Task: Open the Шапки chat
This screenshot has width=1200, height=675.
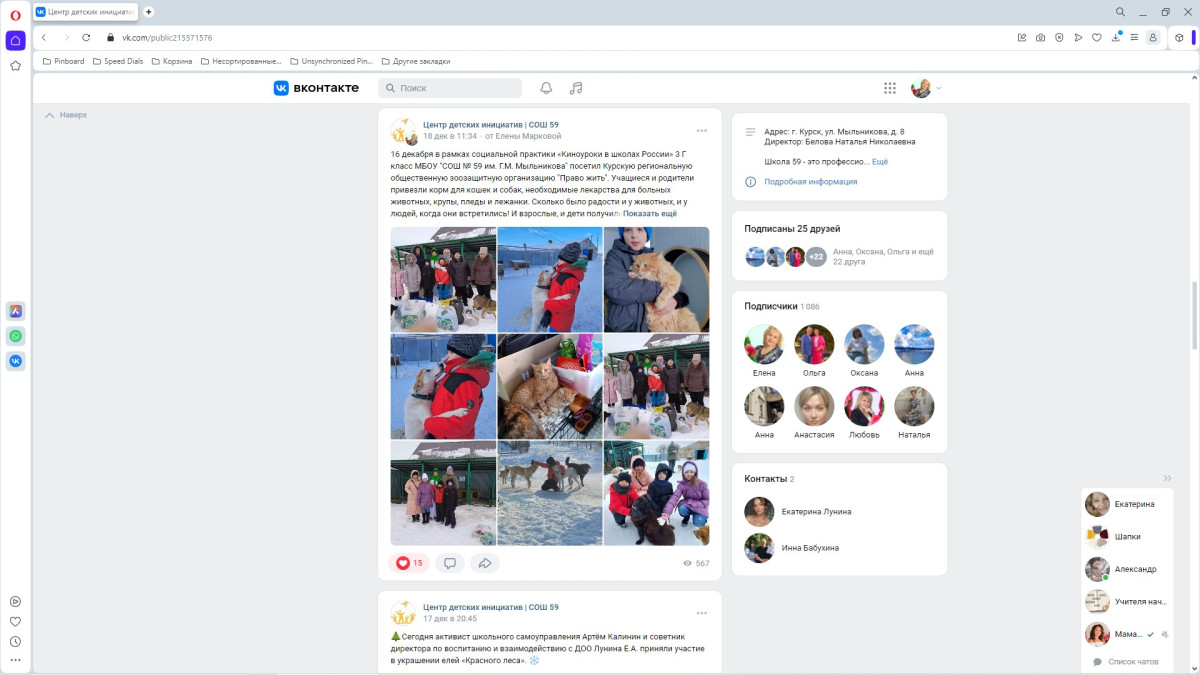Action: tap(1126, 537)
